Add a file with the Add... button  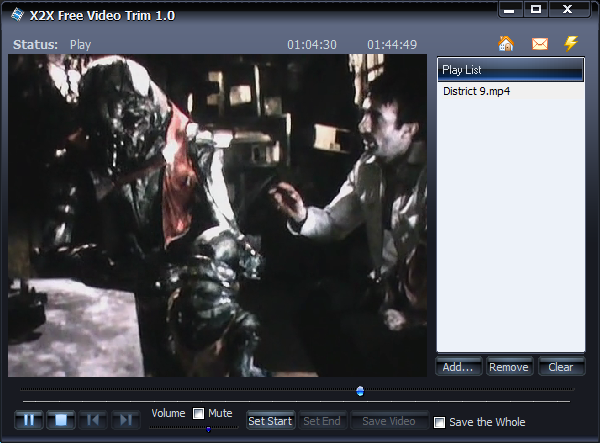tap(458, 367)
